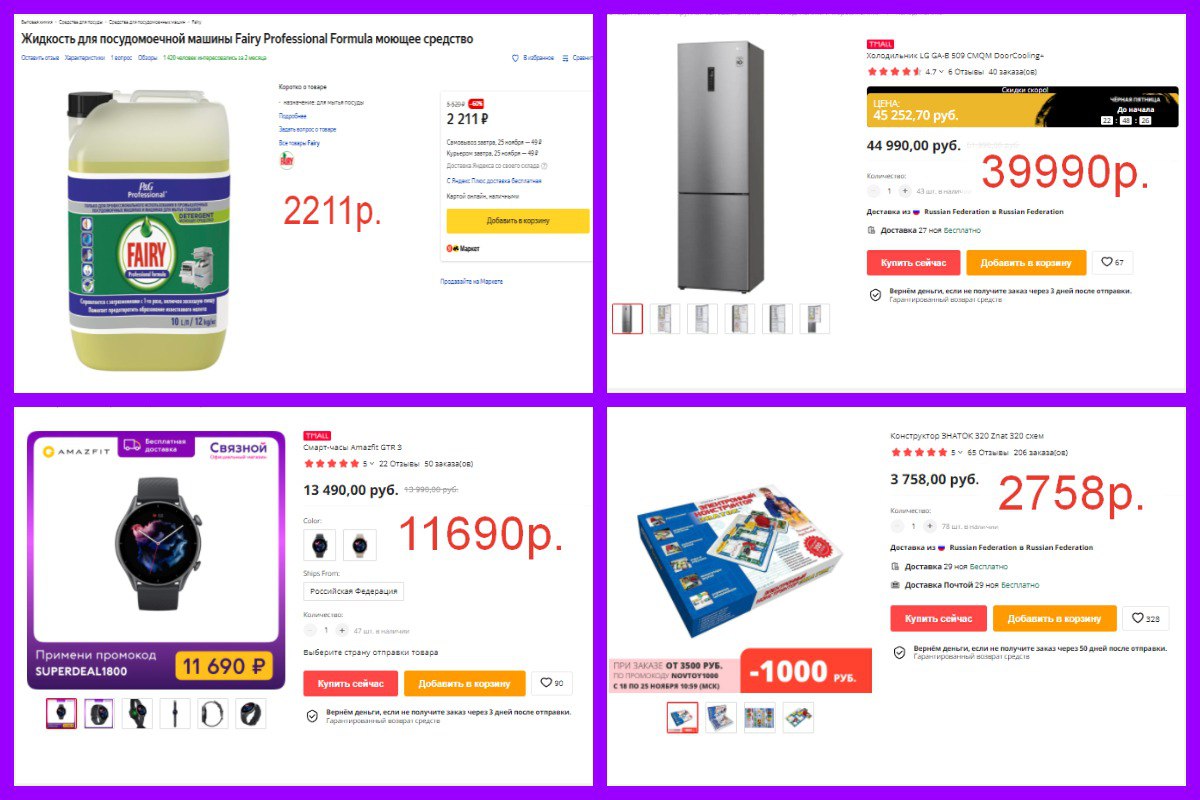Decrease constructor set quantity with minus button

pos(897,526)
